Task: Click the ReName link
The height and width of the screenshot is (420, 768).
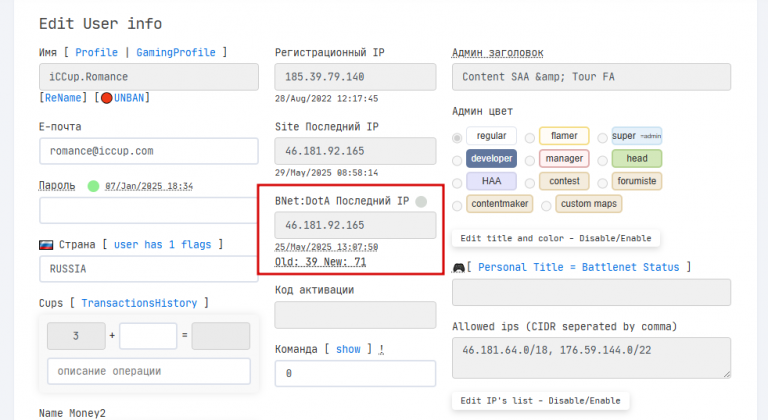Action: (x=63, y=98)
